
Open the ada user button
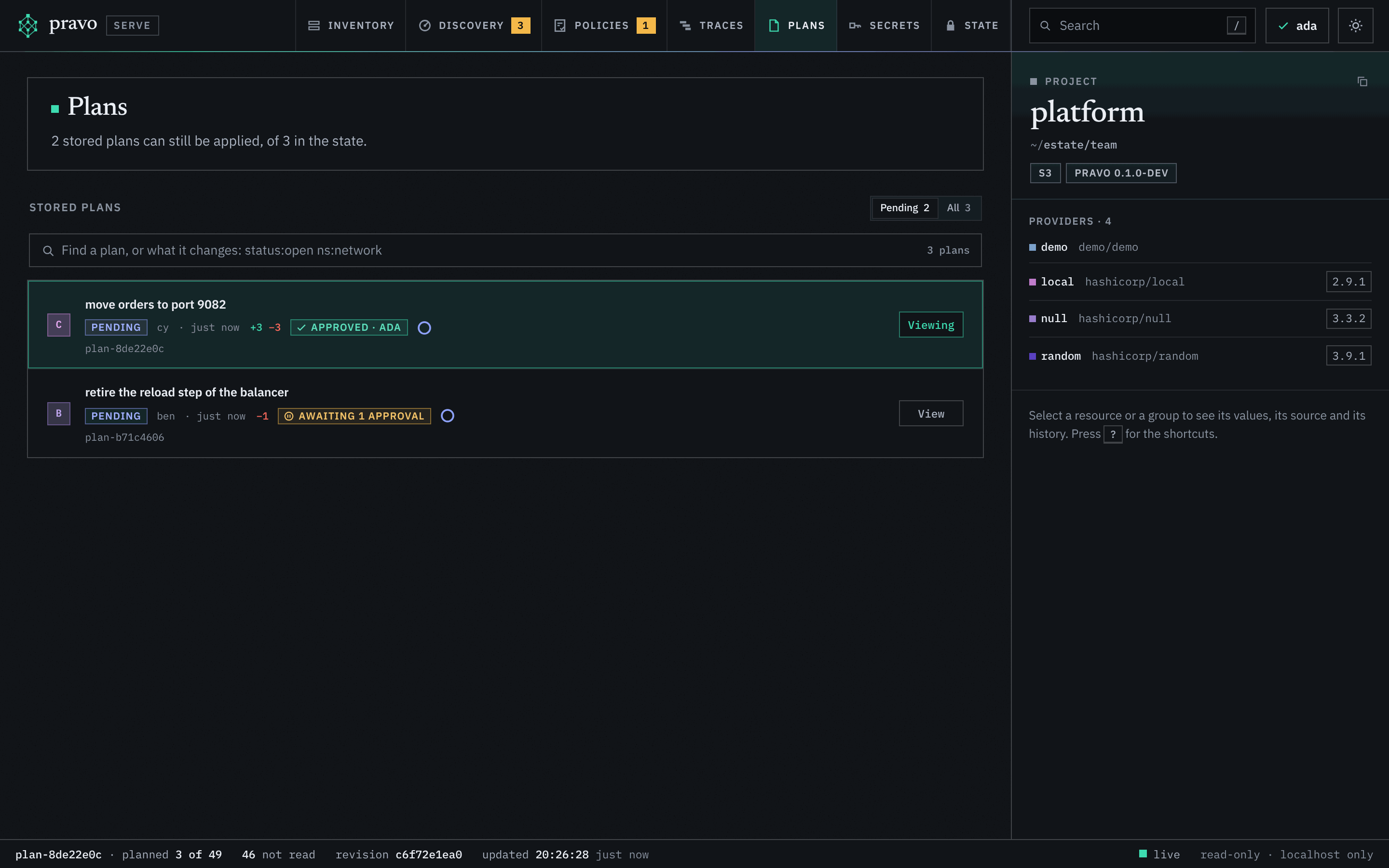click(x=1296, y=25)
